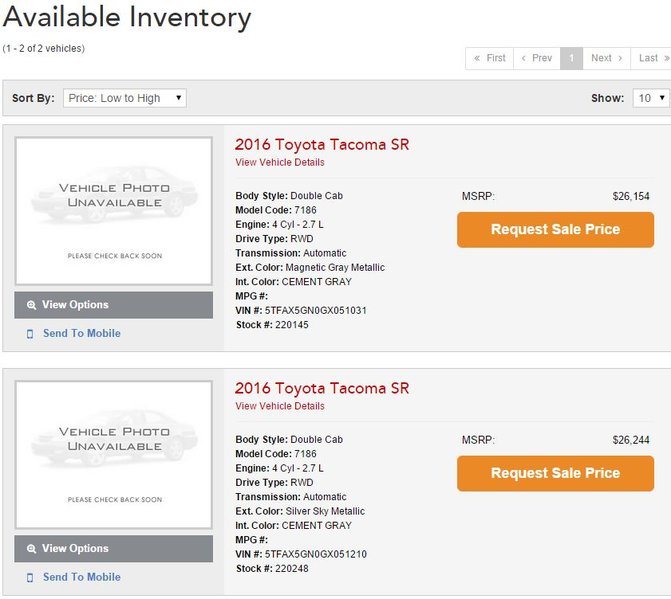Click phone icon for stock 220248
Screen dimensions: 671x599
[30, 578]
